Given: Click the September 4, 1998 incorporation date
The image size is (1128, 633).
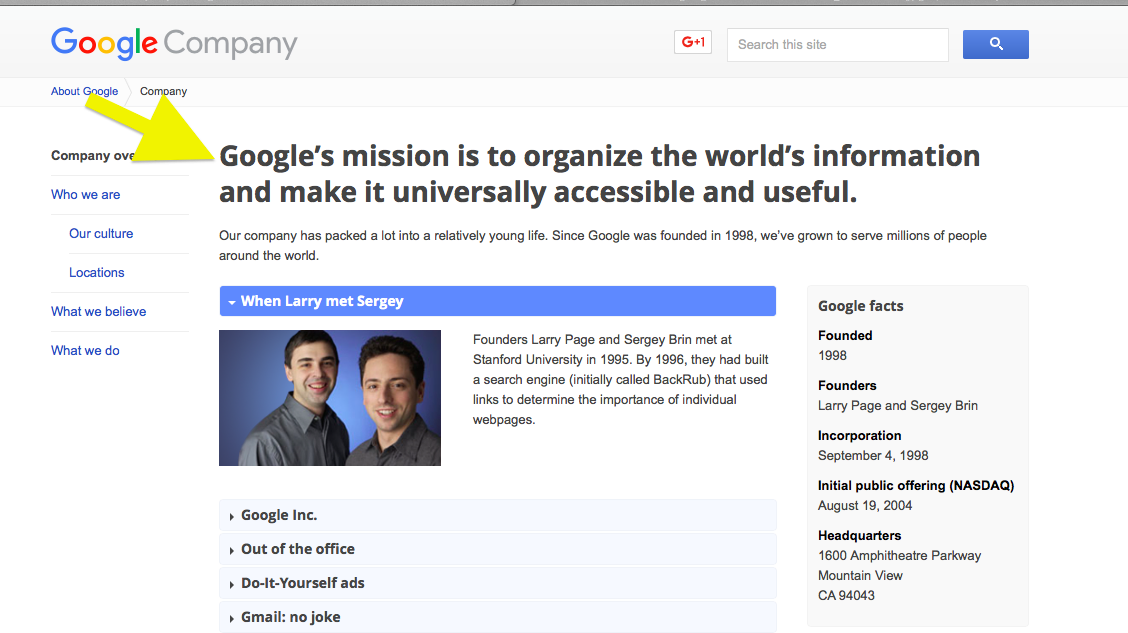Looking at the screenshot, I should pos(873,455).
